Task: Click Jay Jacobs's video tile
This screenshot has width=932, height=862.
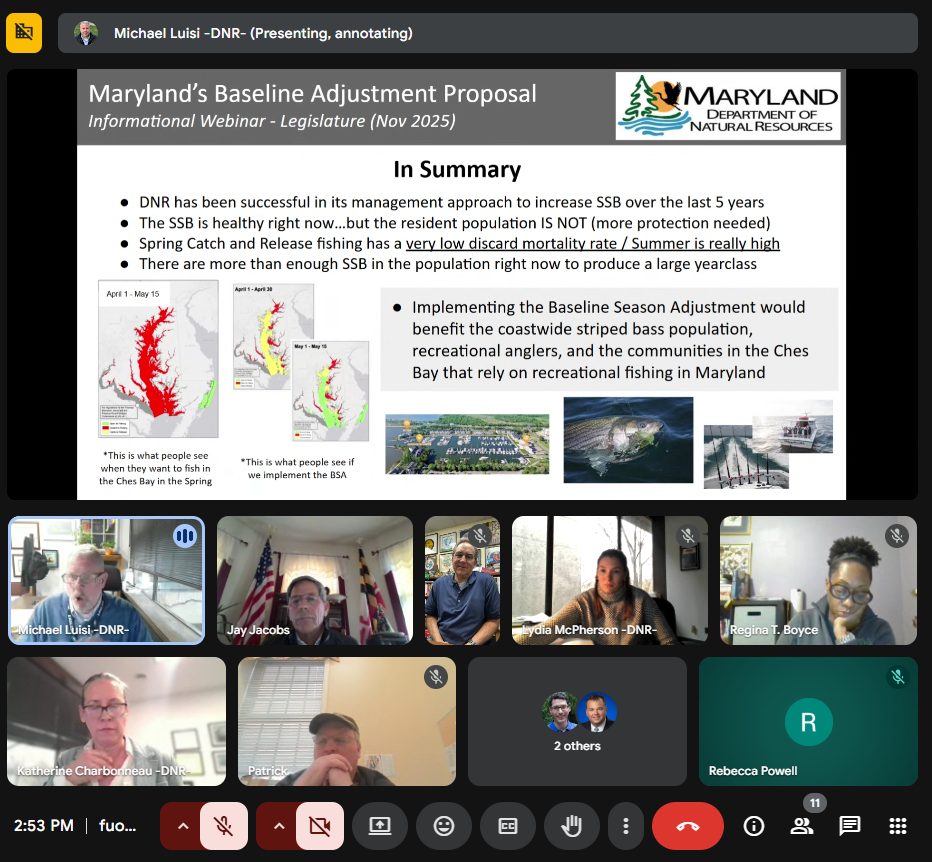Action: (x=314, y=580)
